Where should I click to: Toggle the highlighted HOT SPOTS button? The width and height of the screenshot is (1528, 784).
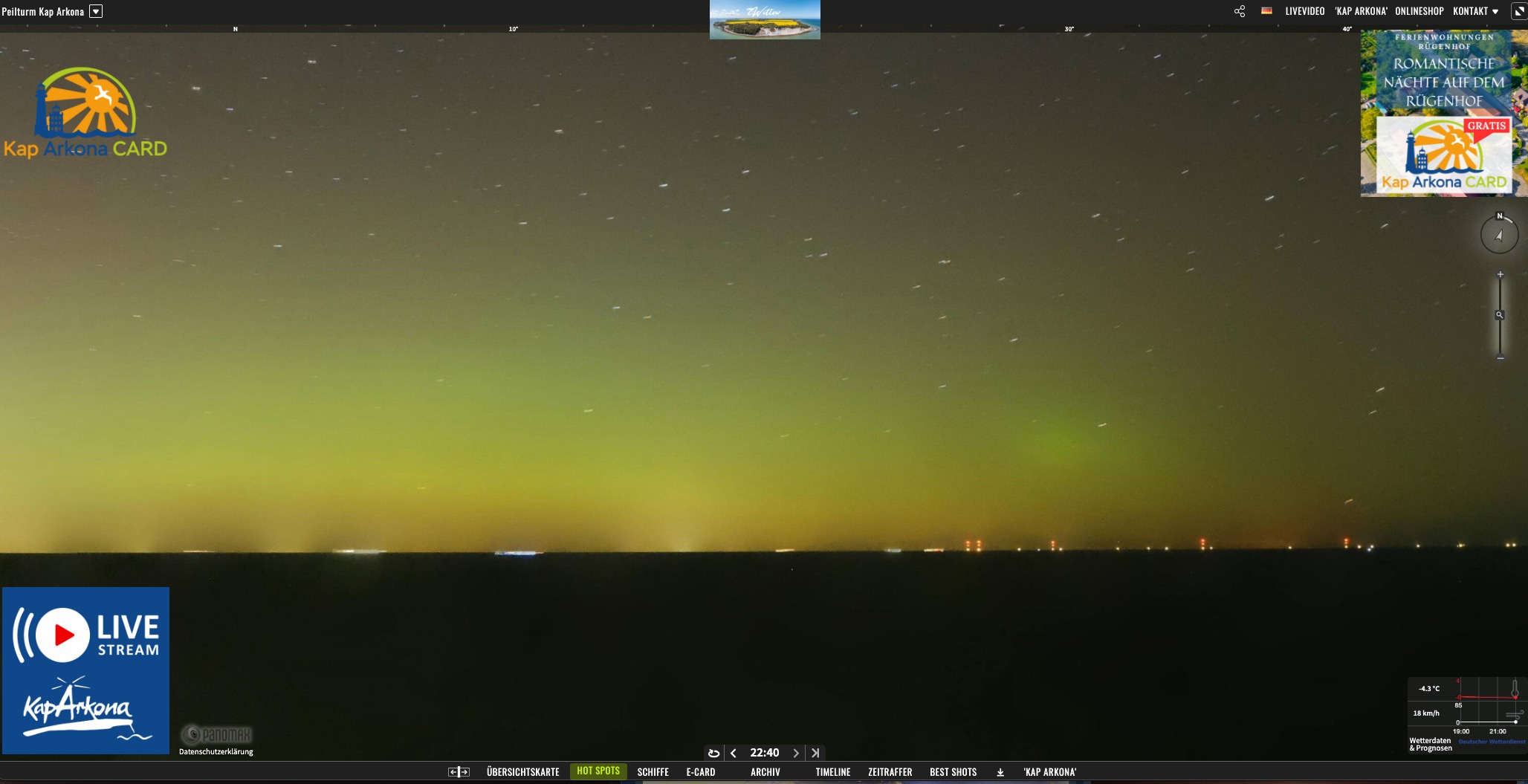598,771
